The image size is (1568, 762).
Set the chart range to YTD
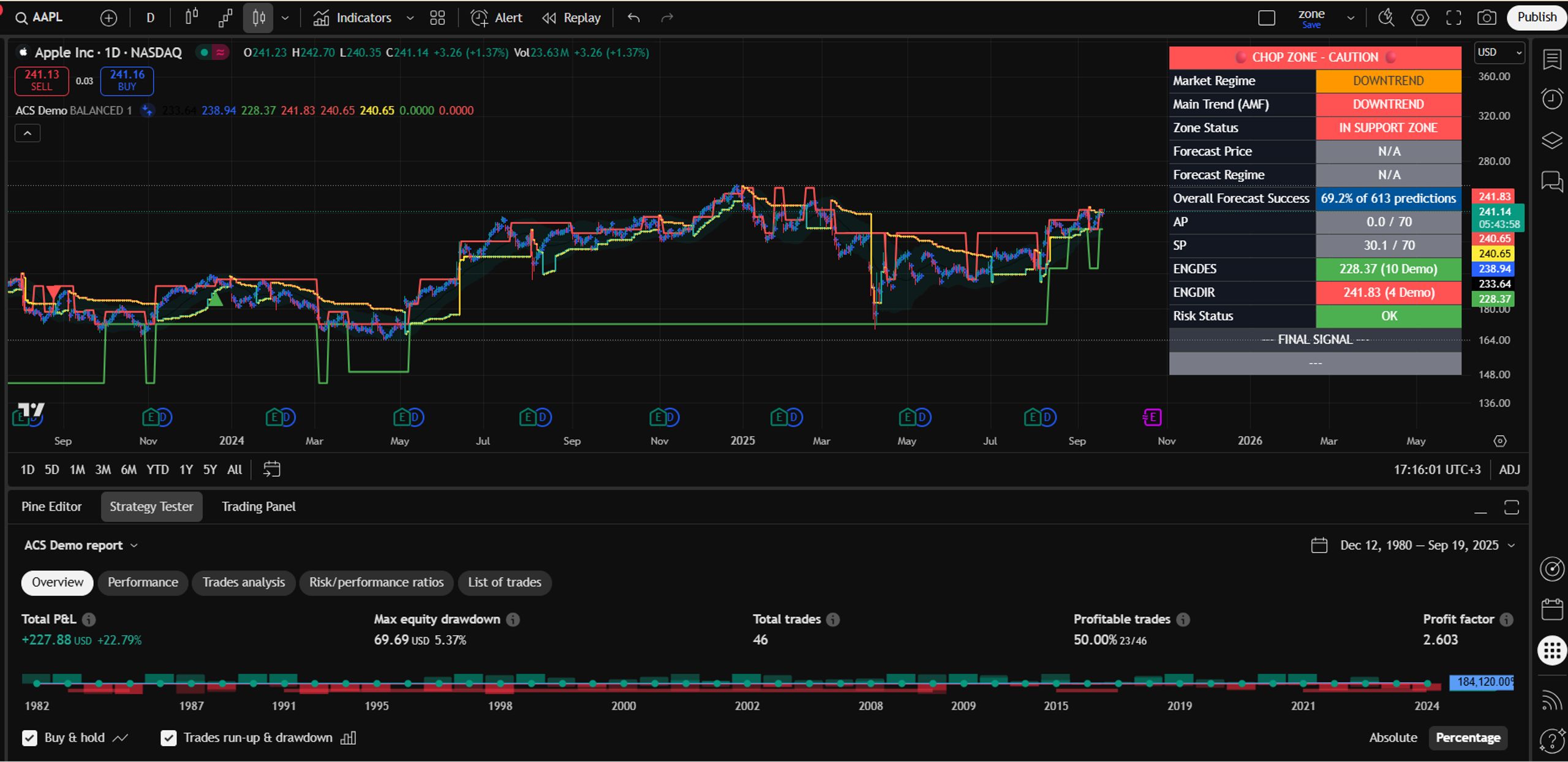click(157, 470)
